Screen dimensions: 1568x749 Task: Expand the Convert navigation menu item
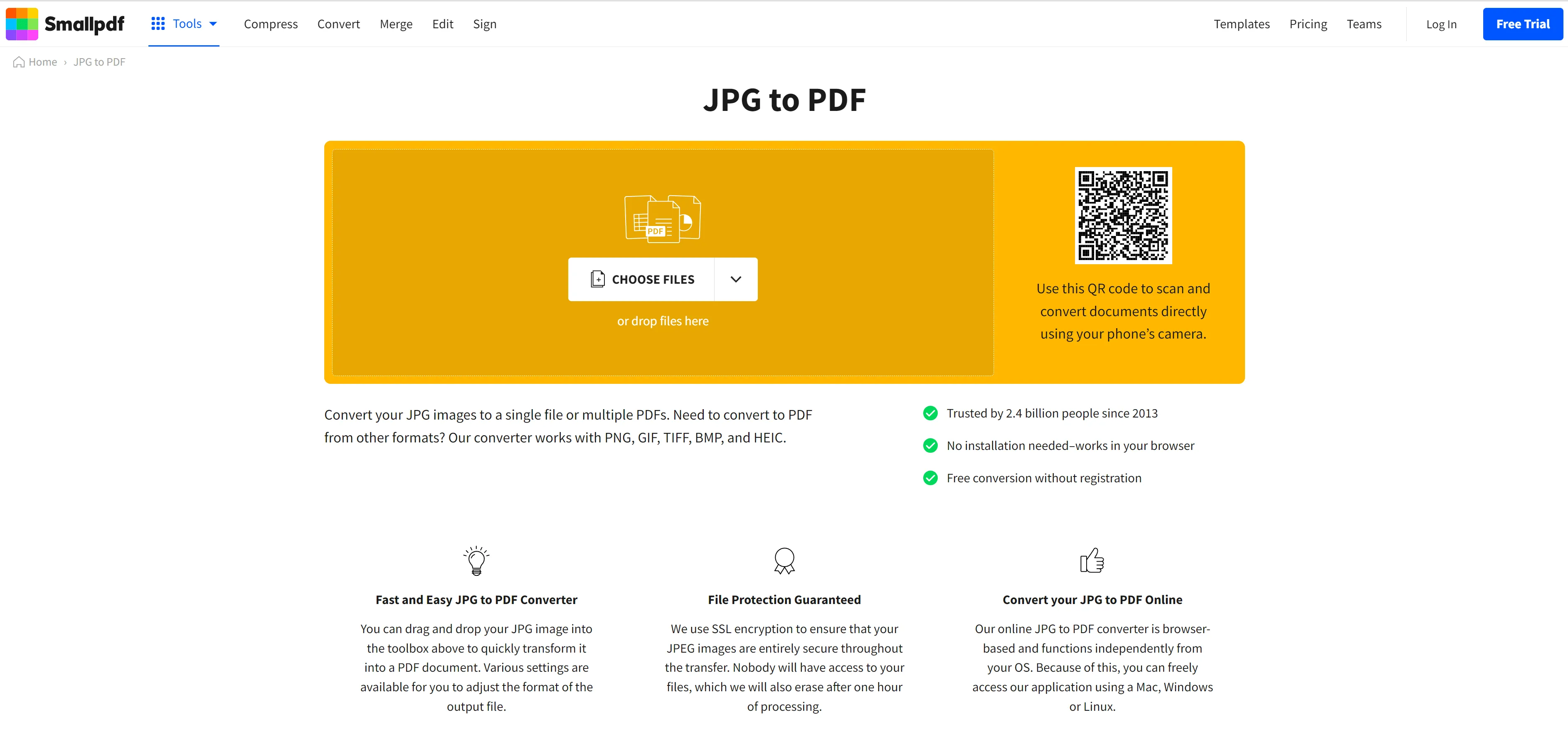pos(338,23)
